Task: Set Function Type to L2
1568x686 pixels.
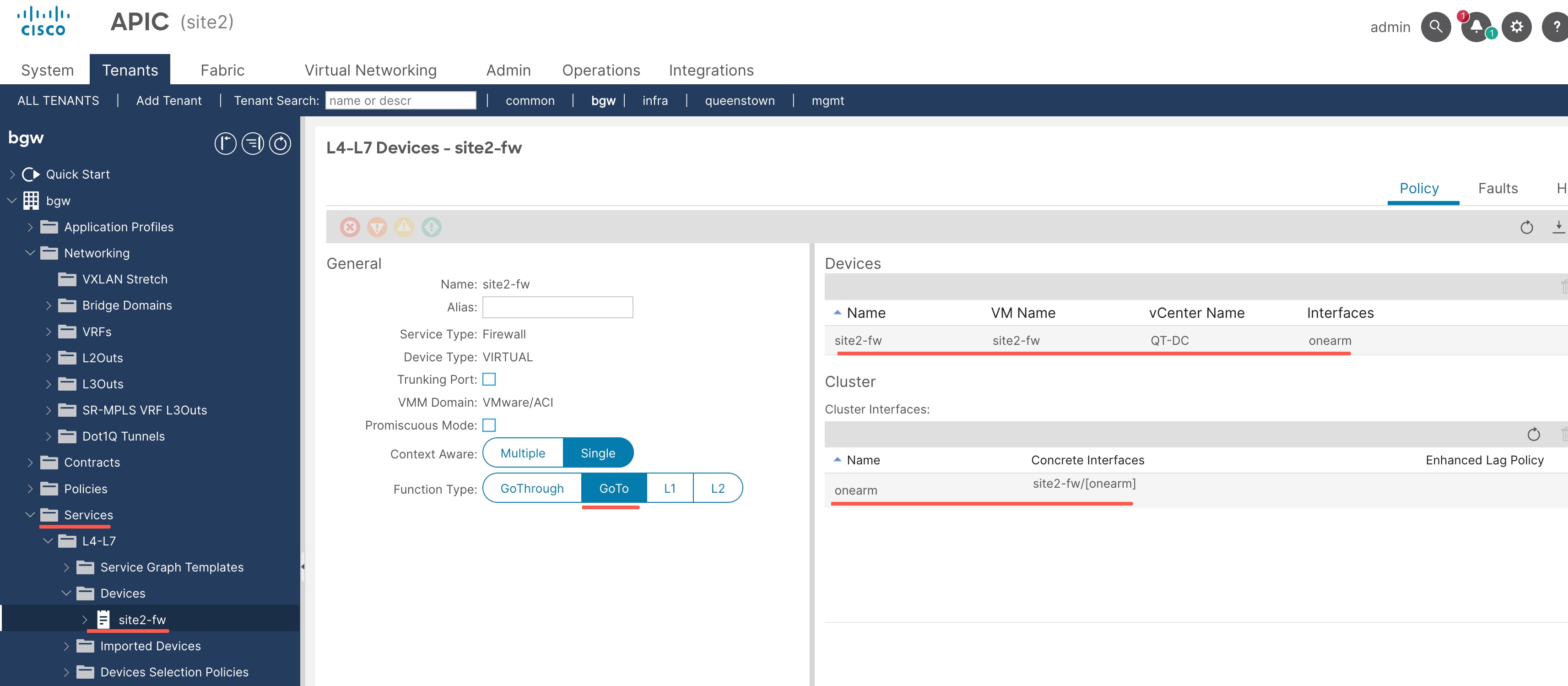Action: point(718,488)
